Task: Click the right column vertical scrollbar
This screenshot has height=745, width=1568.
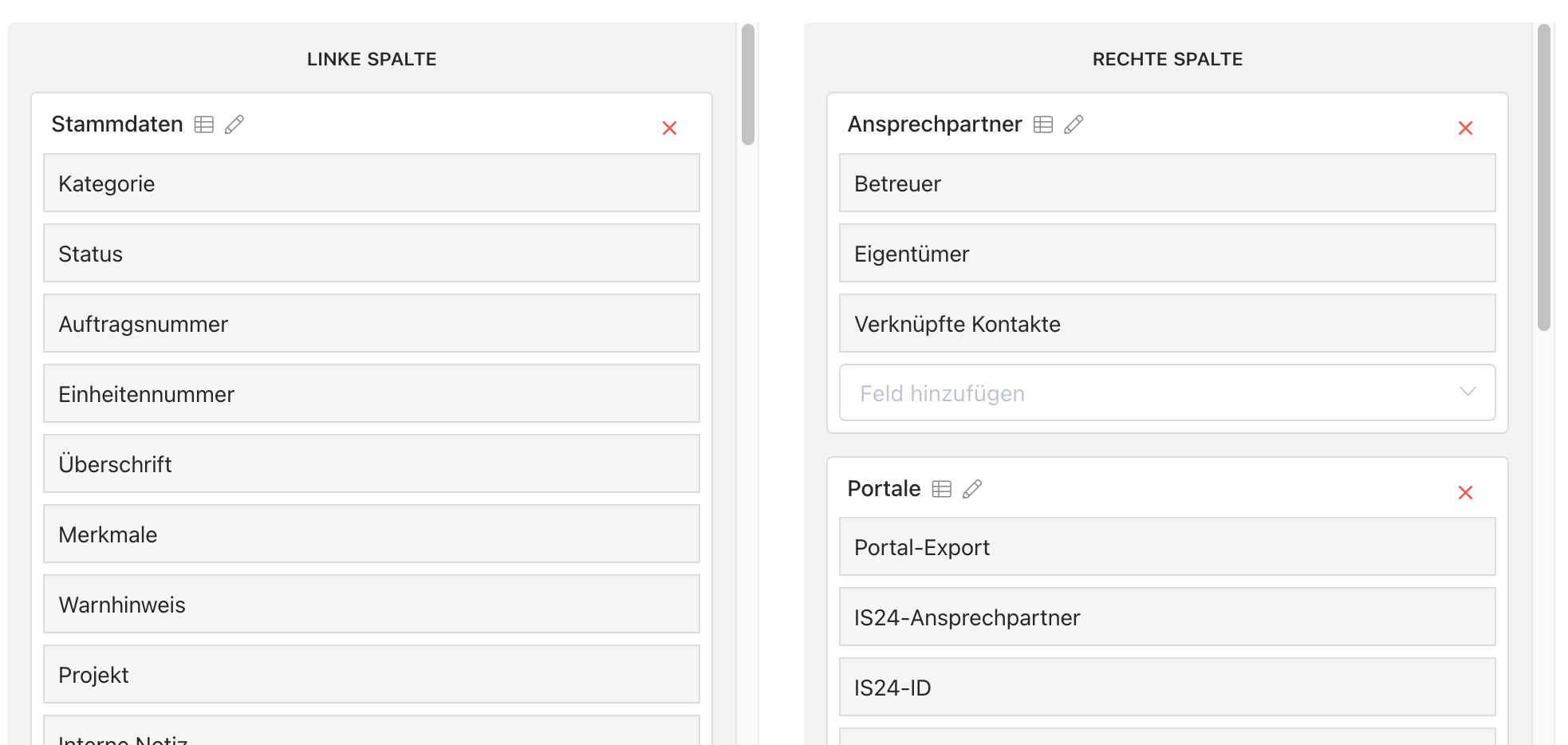Action: [x=1543, y=177]
